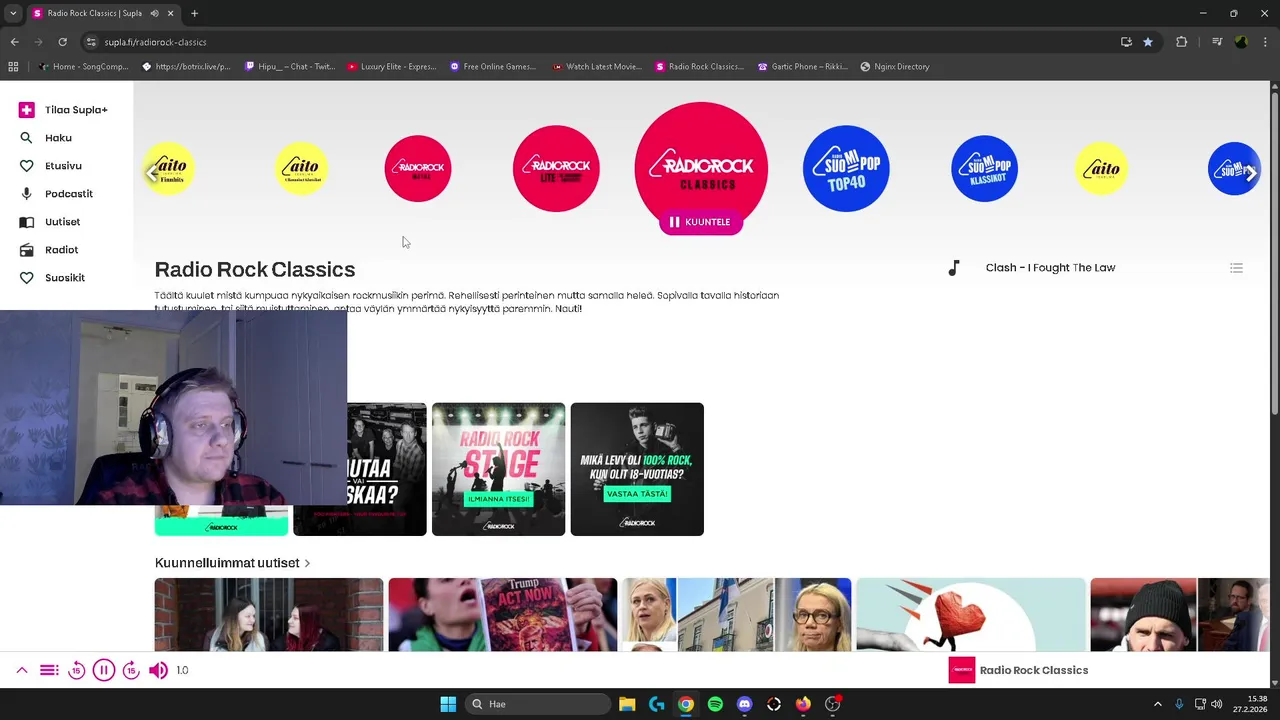Image resolution: width=1280 pixels, height=720 pixels.
Task: Expand the Kuunnelluimmat uutiset section
Action: (x=232, y=563)
